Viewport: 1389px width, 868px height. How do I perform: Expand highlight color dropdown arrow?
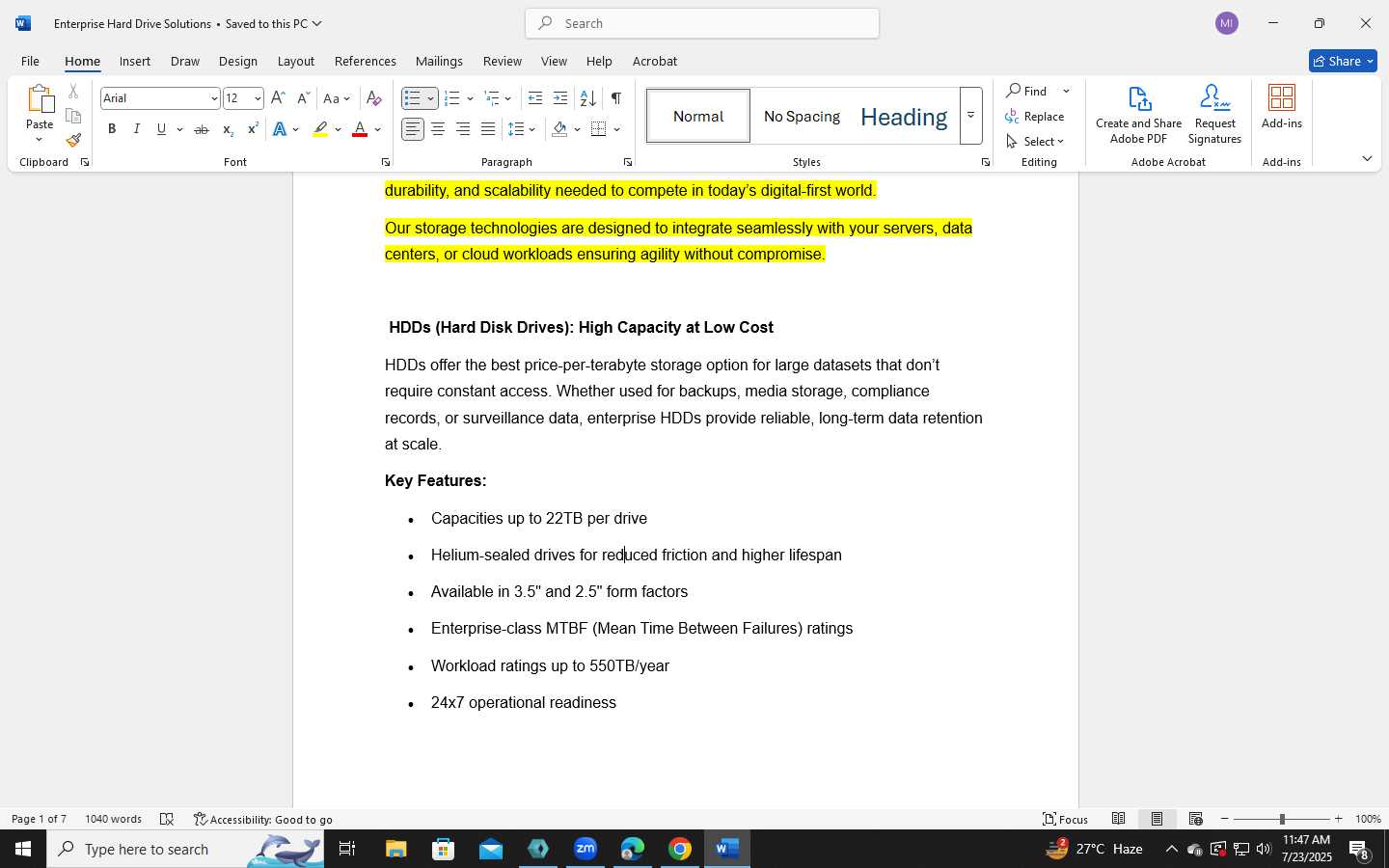[340, 129]
